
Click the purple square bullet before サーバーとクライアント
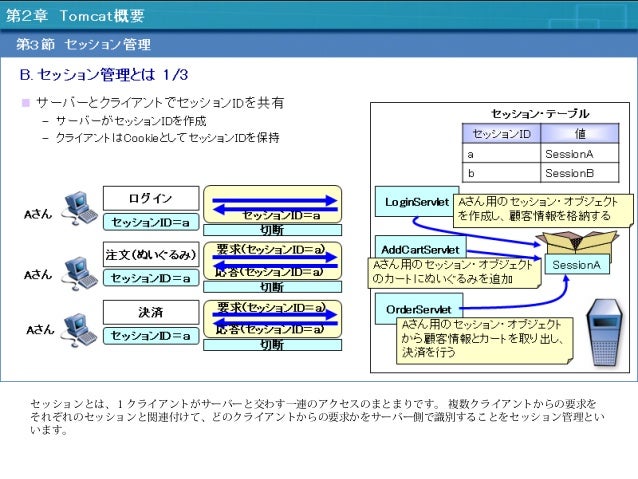[x=26, y=103]
